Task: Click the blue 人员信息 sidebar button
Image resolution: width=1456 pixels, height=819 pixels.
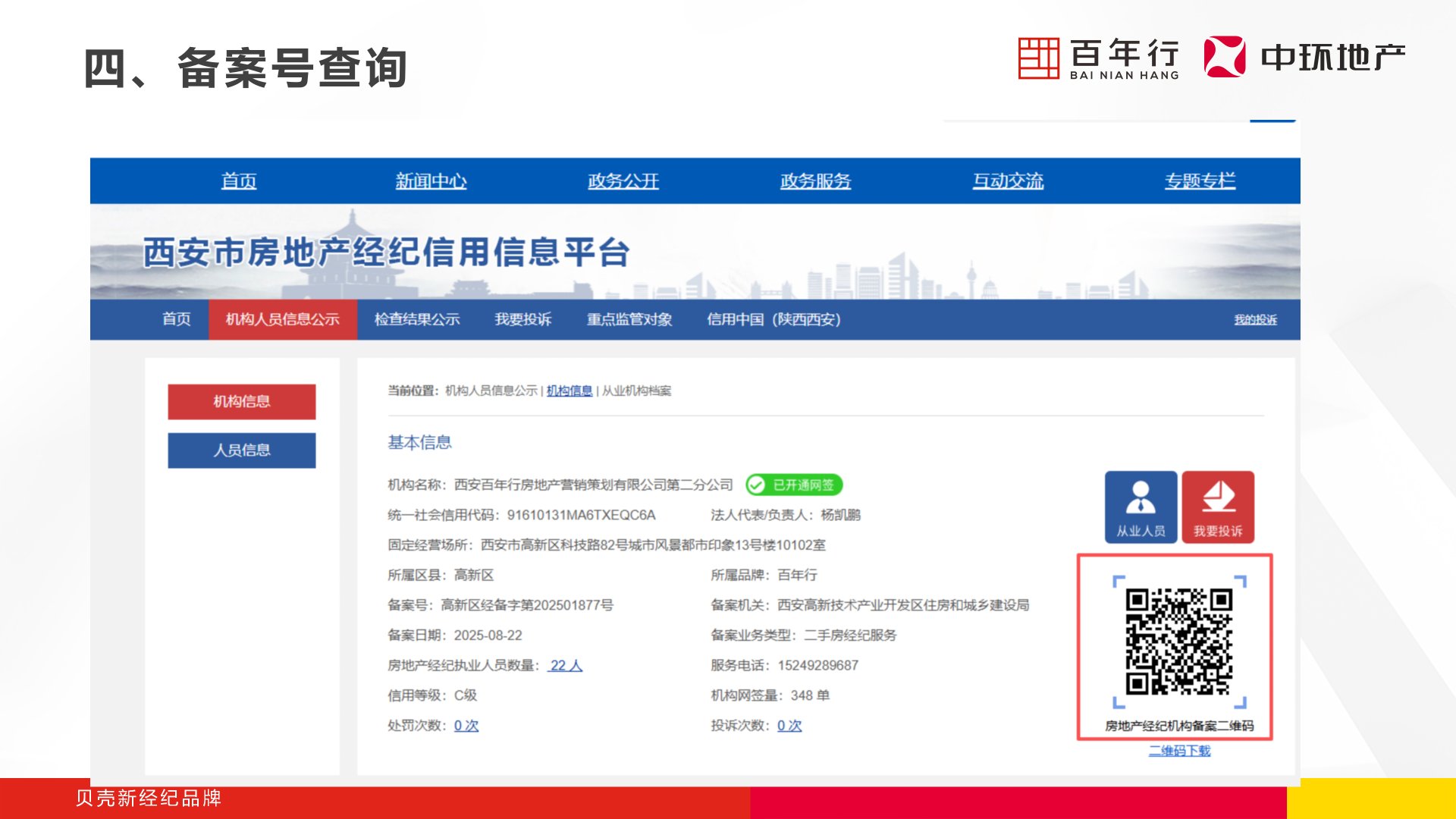Action: click(x=242, y=450)
